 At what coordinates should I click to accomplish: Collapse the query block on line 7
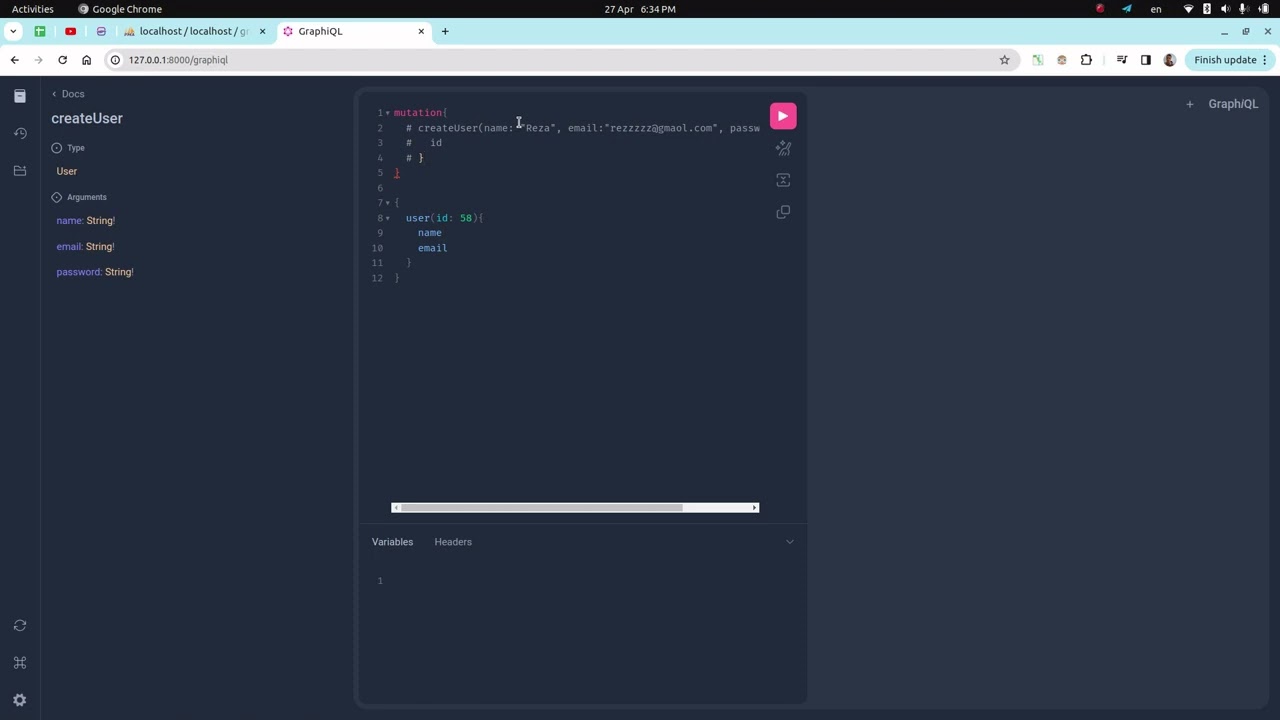coord(388,203)
